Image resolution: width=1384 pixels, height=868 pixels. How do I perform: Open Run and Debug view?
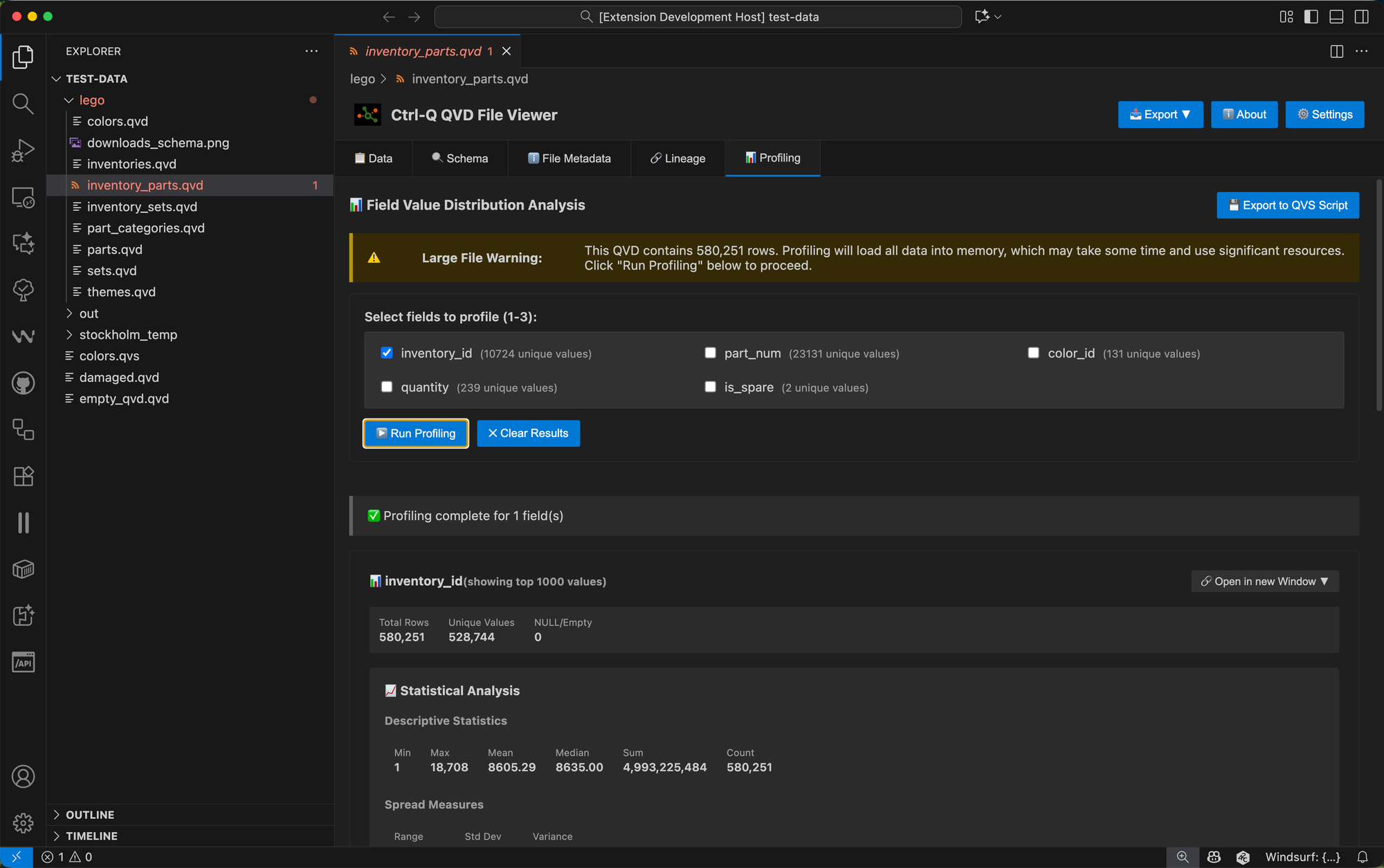coord(23,150)
